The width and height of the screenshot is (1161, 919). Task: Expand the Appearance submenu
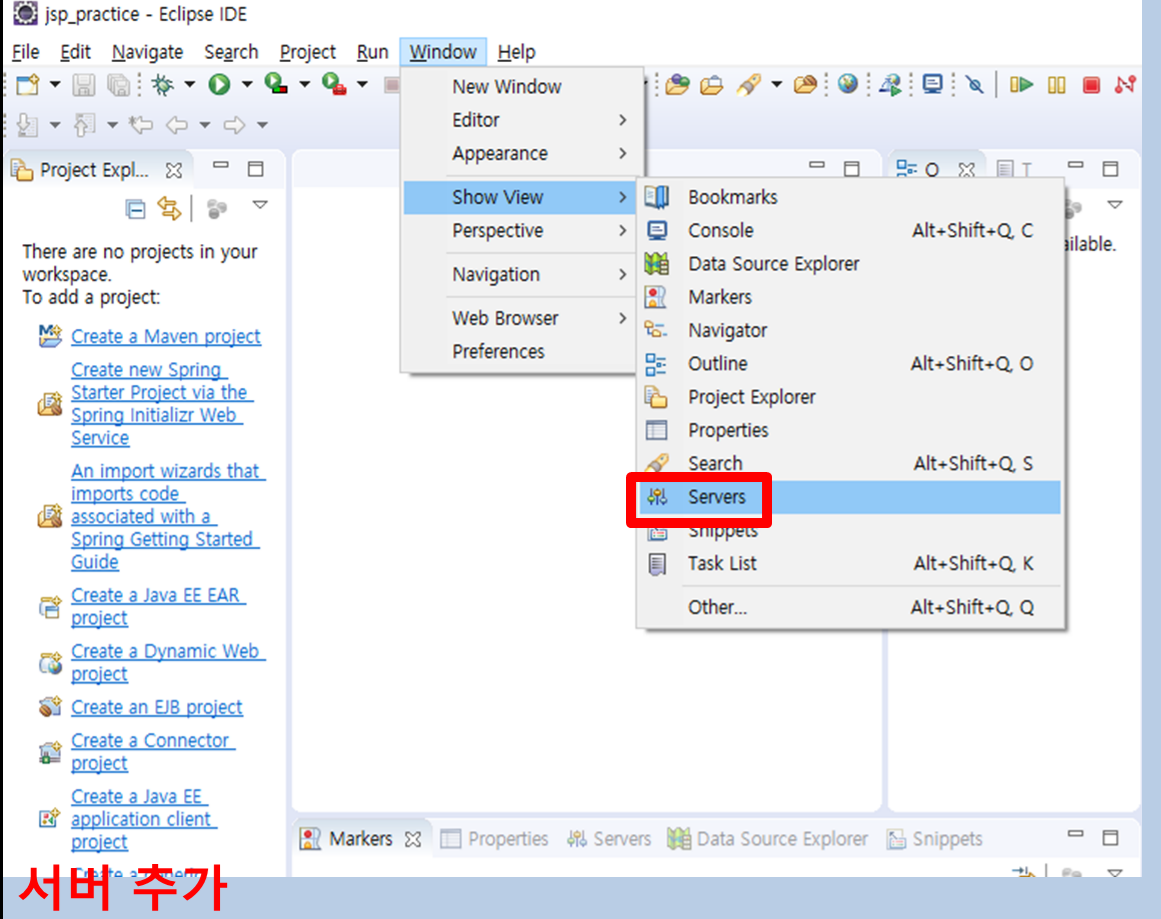pos(522,153)
